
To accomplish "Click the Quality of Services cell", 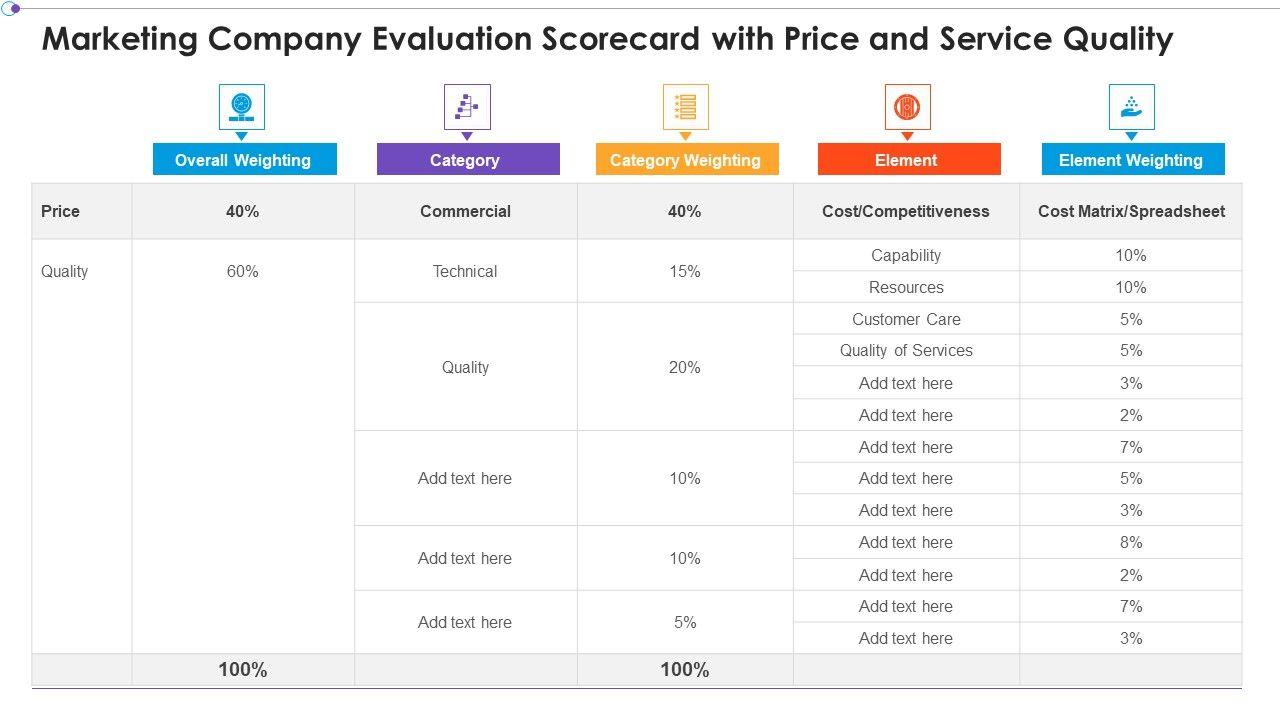I will coord(906,350).
